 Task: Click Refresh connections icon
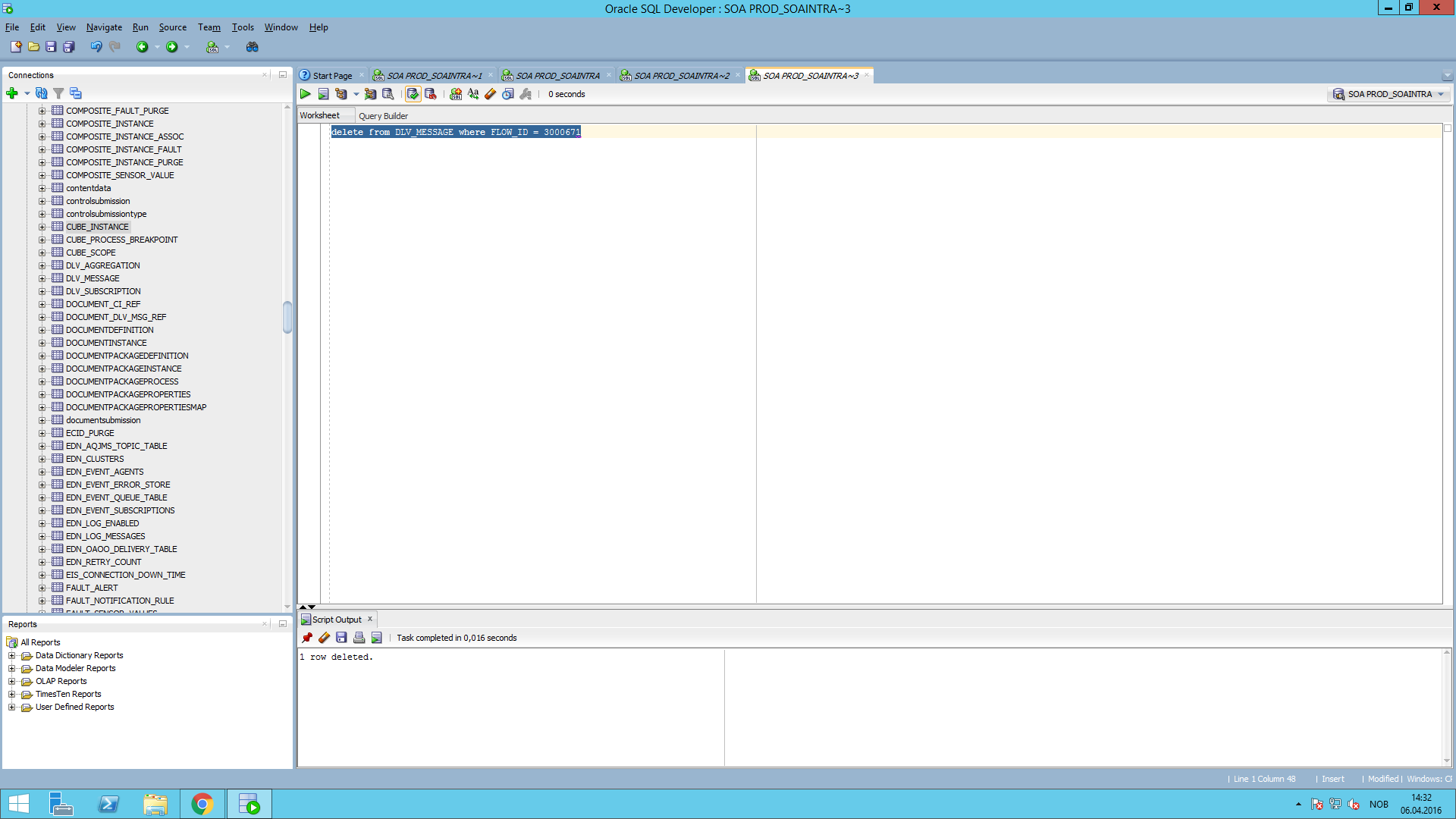click(x=42, y=93)
